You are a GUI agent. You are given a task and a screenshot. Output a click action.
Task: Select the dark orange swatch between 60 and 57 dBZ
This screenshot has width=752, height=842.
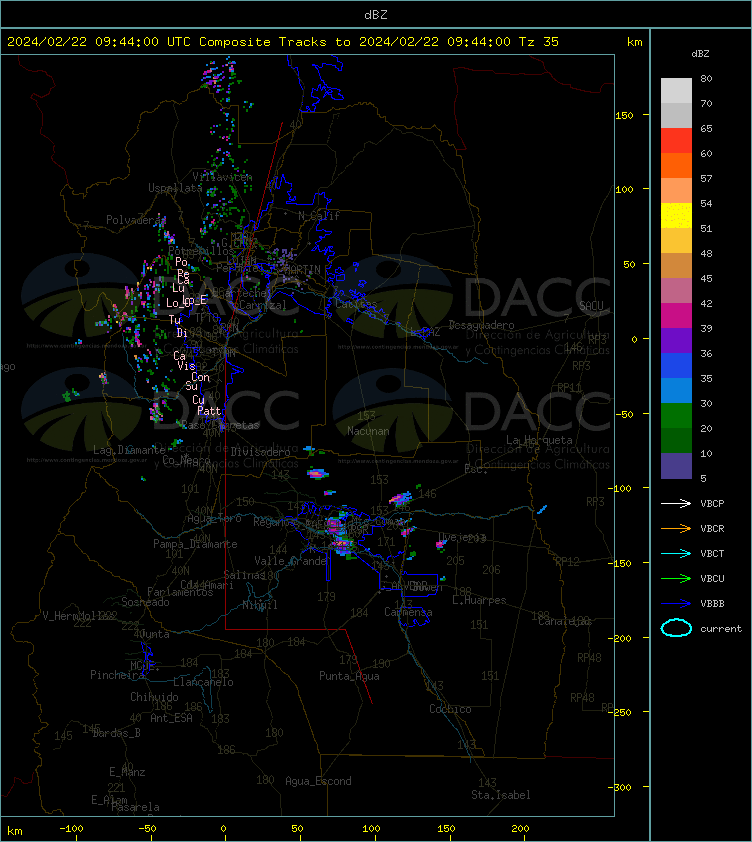click(x=676, y=165)
